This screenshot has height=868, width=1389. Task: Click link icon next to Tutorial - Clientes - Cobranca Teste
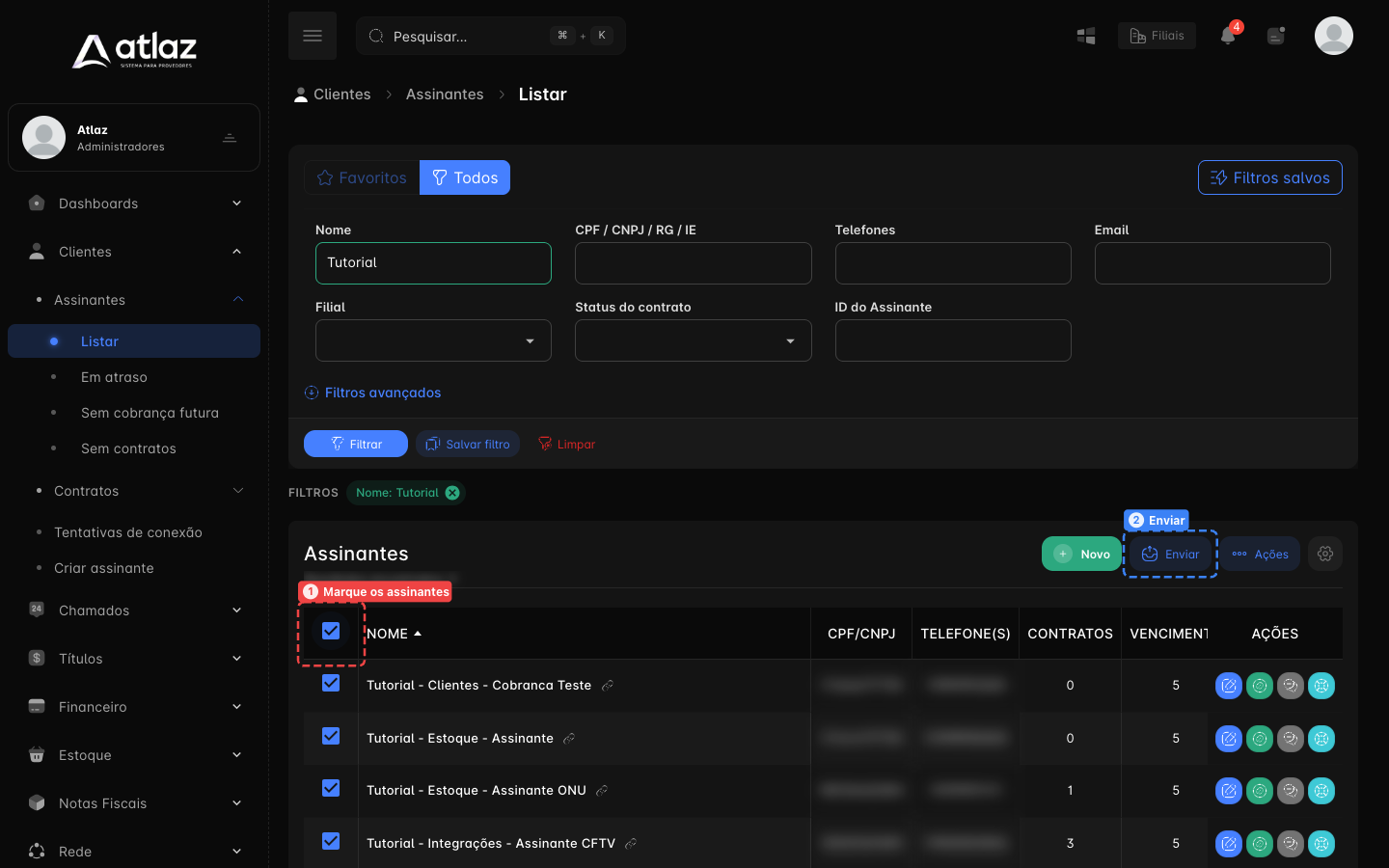pos(608,686)
